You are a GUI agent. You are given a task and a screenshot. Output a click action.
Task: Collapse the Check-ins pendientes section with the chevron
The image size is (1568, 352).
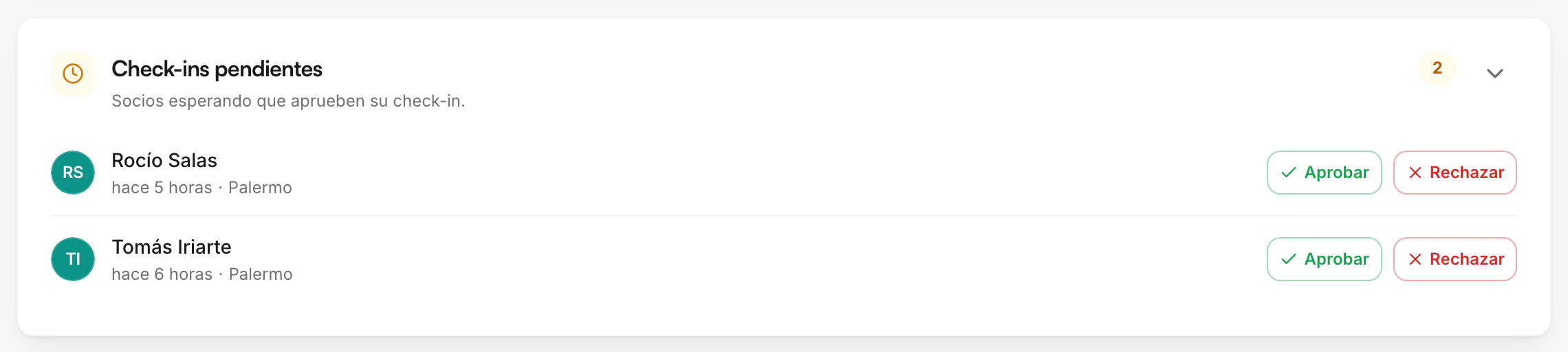[1495, 74]
